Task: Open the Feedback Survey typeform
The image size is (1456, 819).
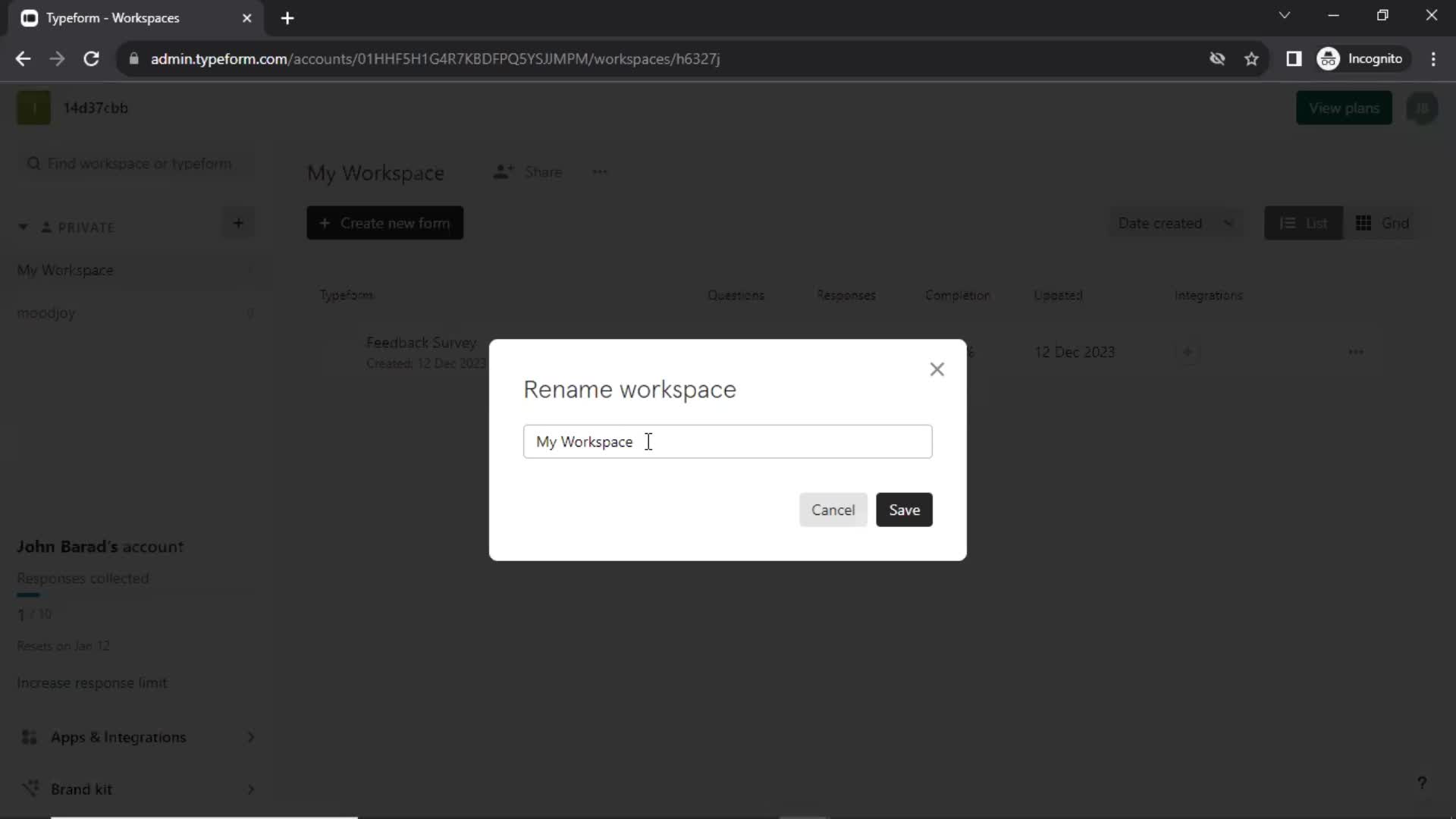Action: pyautogui.click(x=421, y=342)
